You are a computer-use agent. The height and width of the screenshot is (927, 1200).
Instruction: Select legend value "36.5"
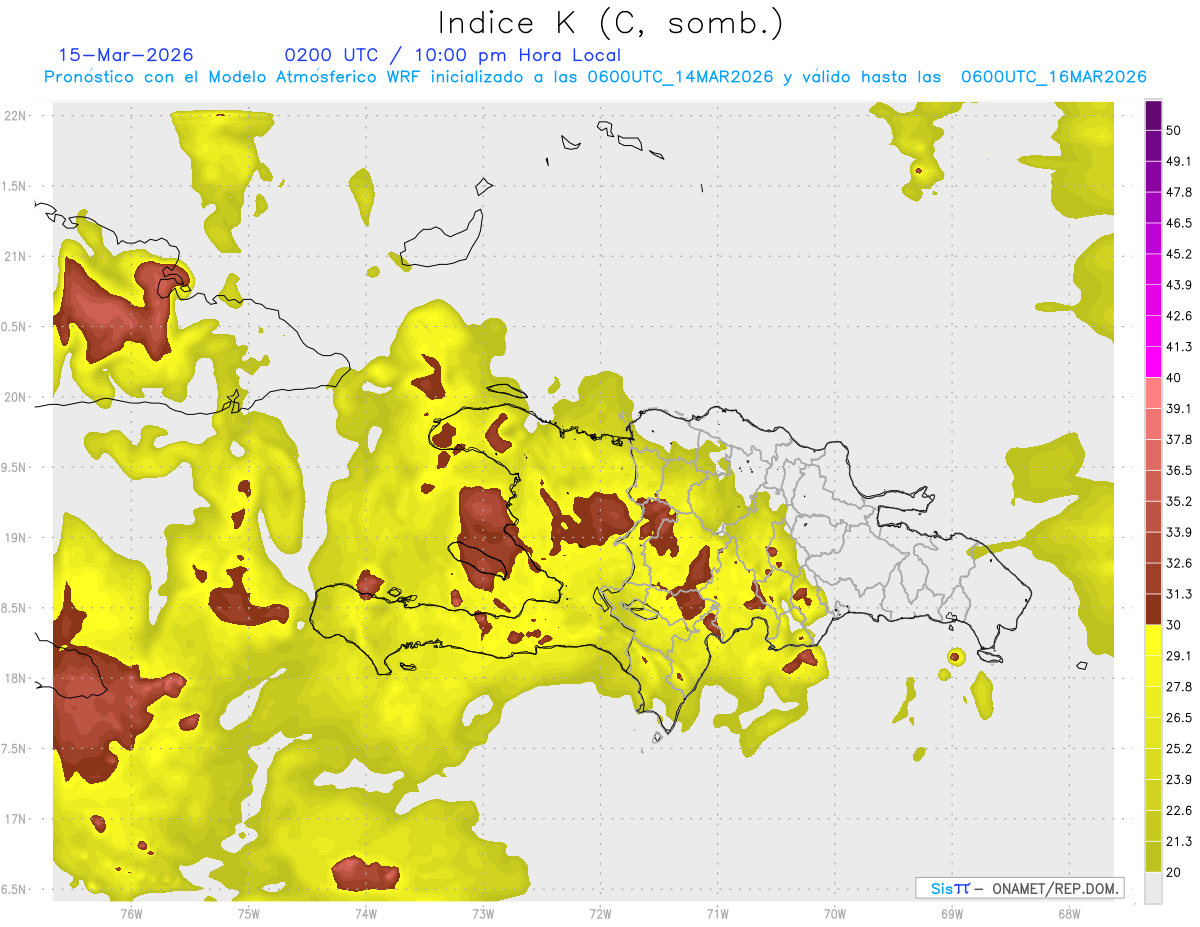pos(1179,470)
